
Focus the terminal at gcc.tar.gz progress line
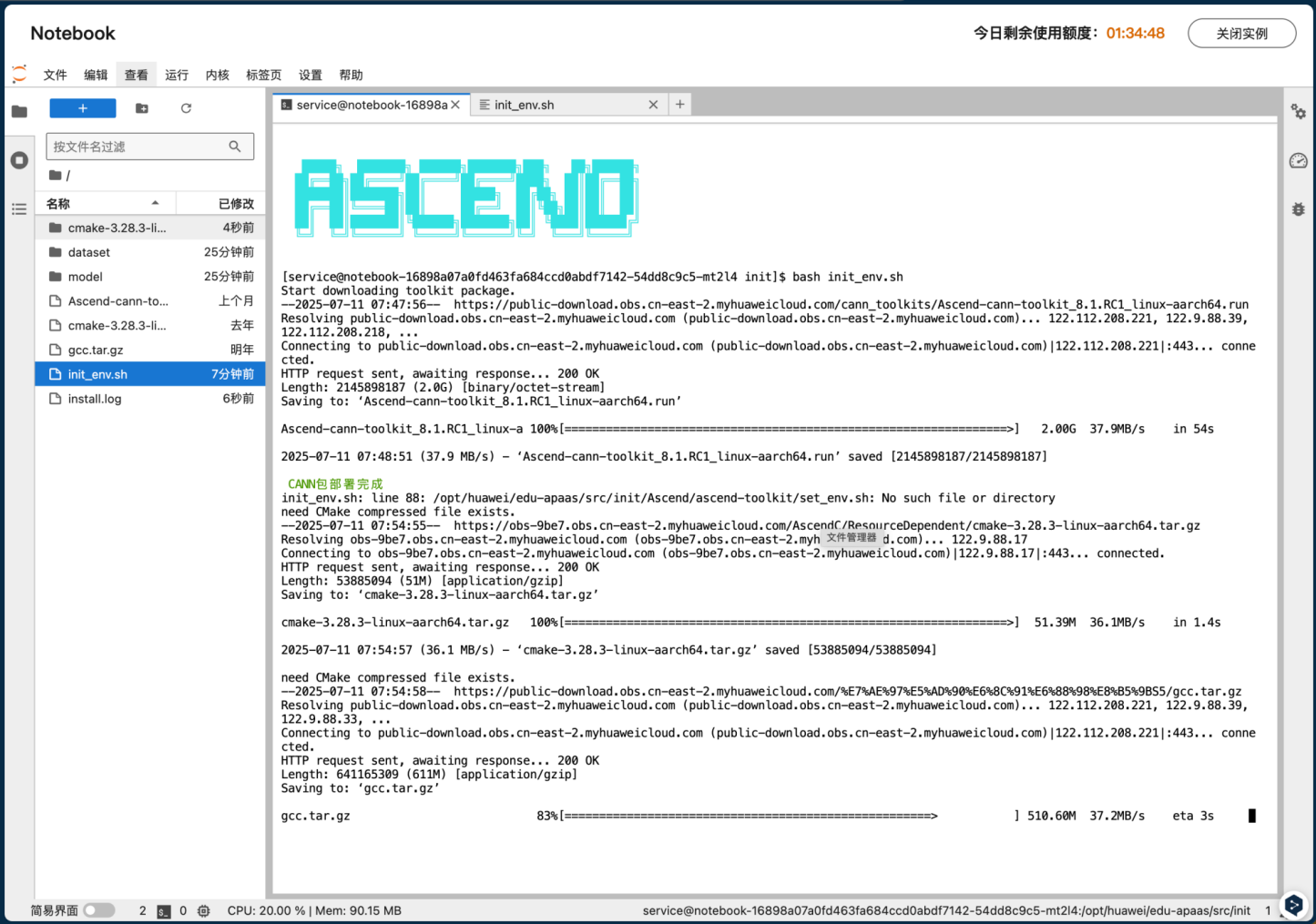(x=769, y=816)
